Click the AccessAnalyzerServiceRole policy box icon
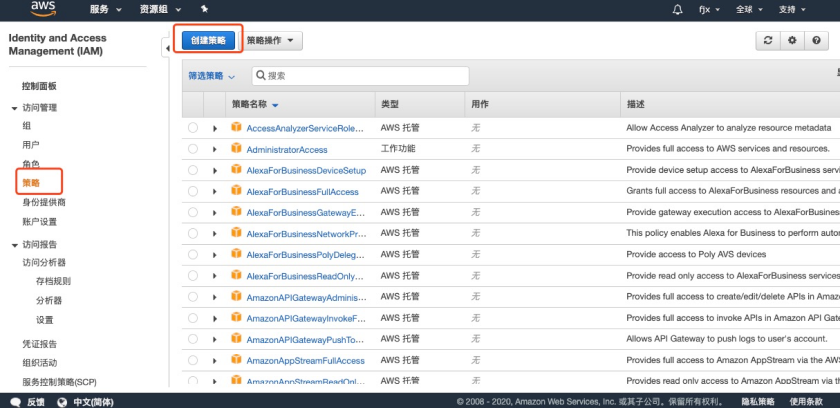 point(236,127)
